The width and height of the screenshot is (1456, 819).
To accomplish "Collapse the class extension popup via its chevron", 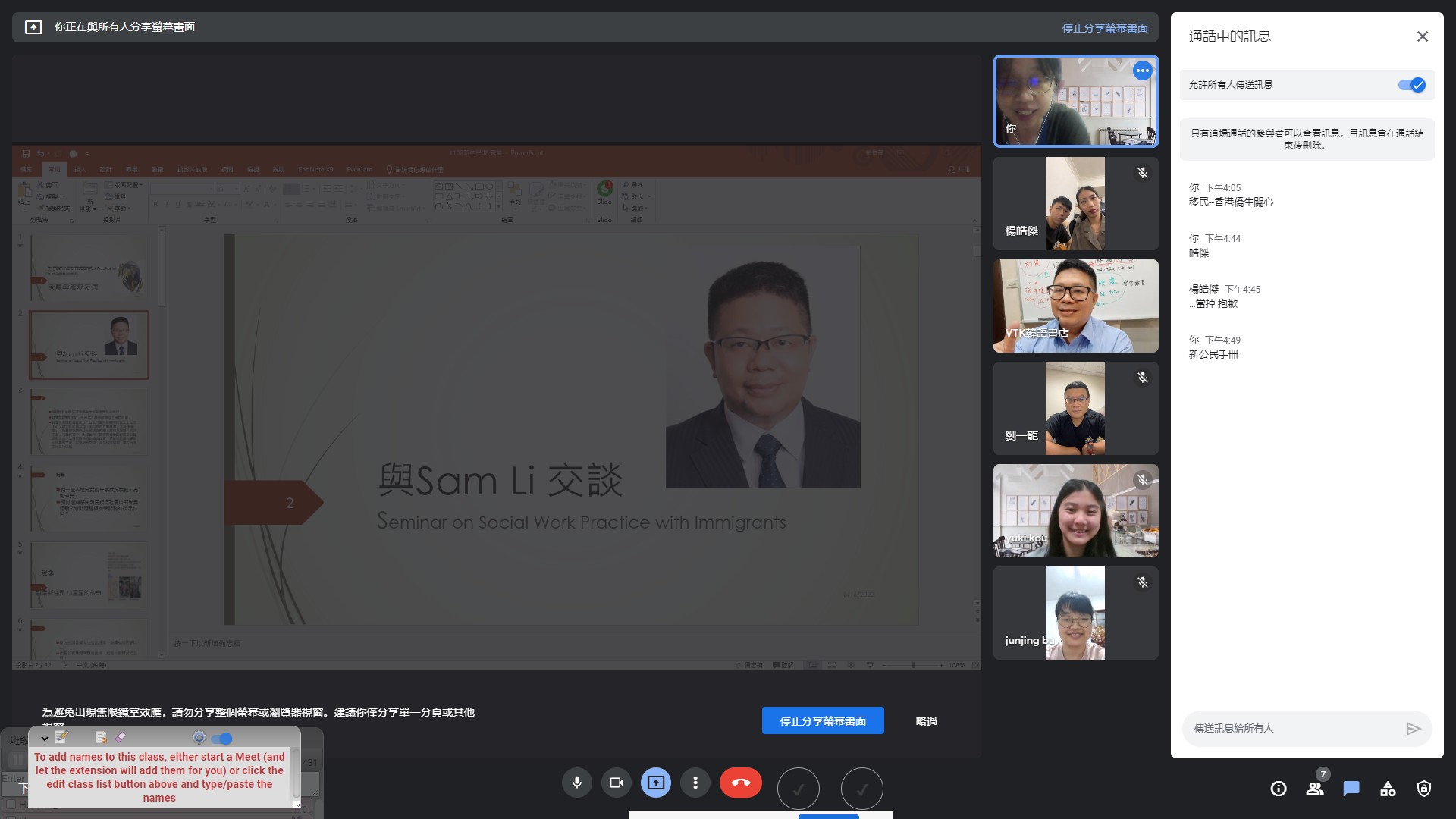I will [43, 737].
